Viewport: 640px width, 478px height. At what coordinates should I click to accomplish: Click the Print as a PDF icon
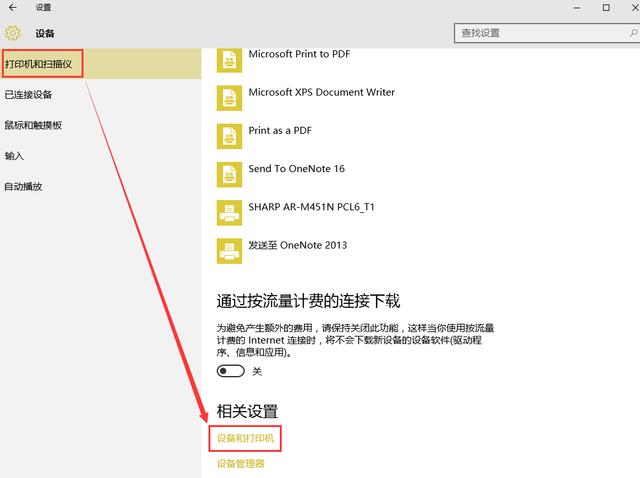[229, 135]
